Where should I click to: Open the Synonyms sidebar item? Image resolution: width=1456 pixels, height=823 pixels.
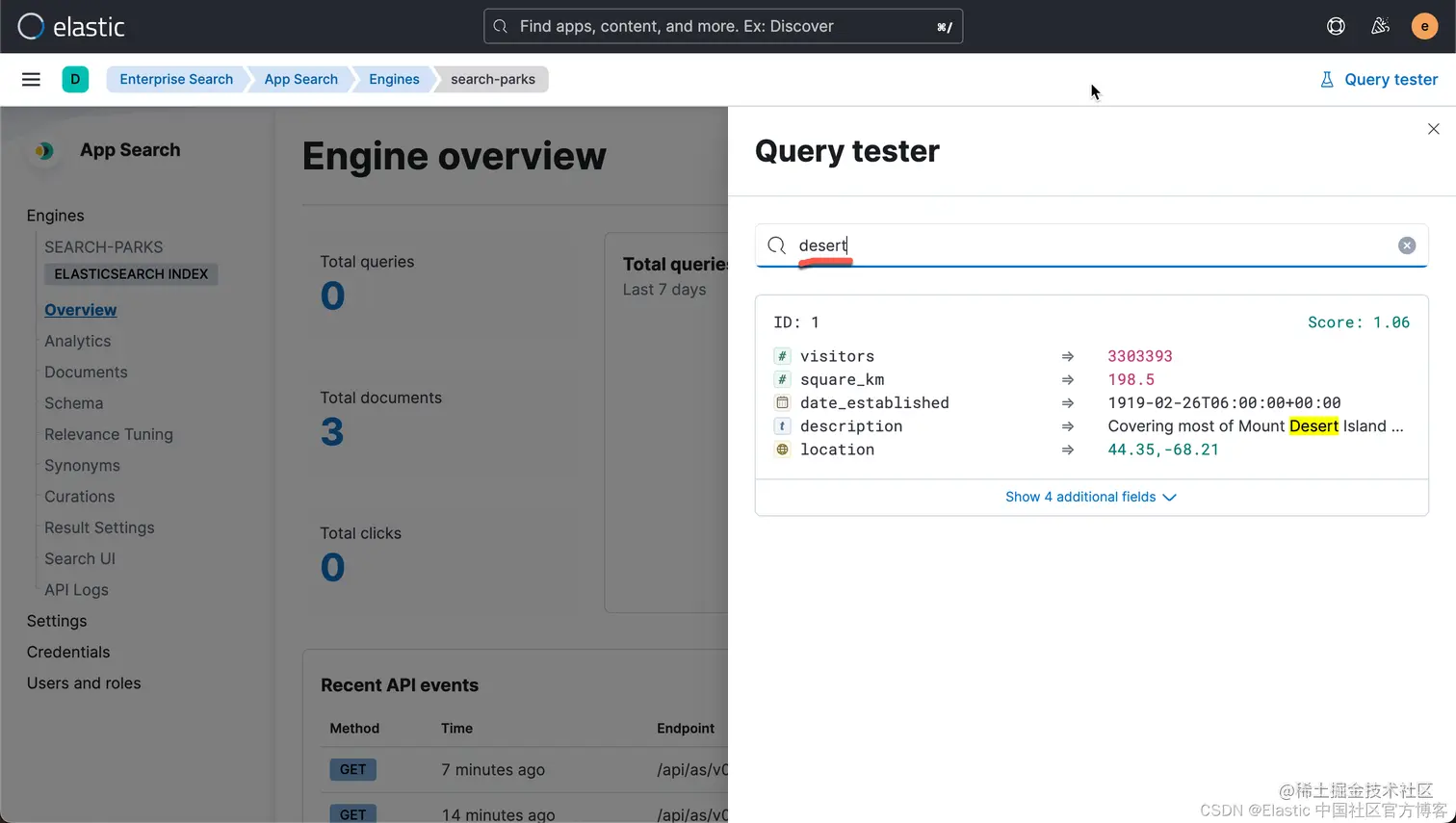point(82,465)
